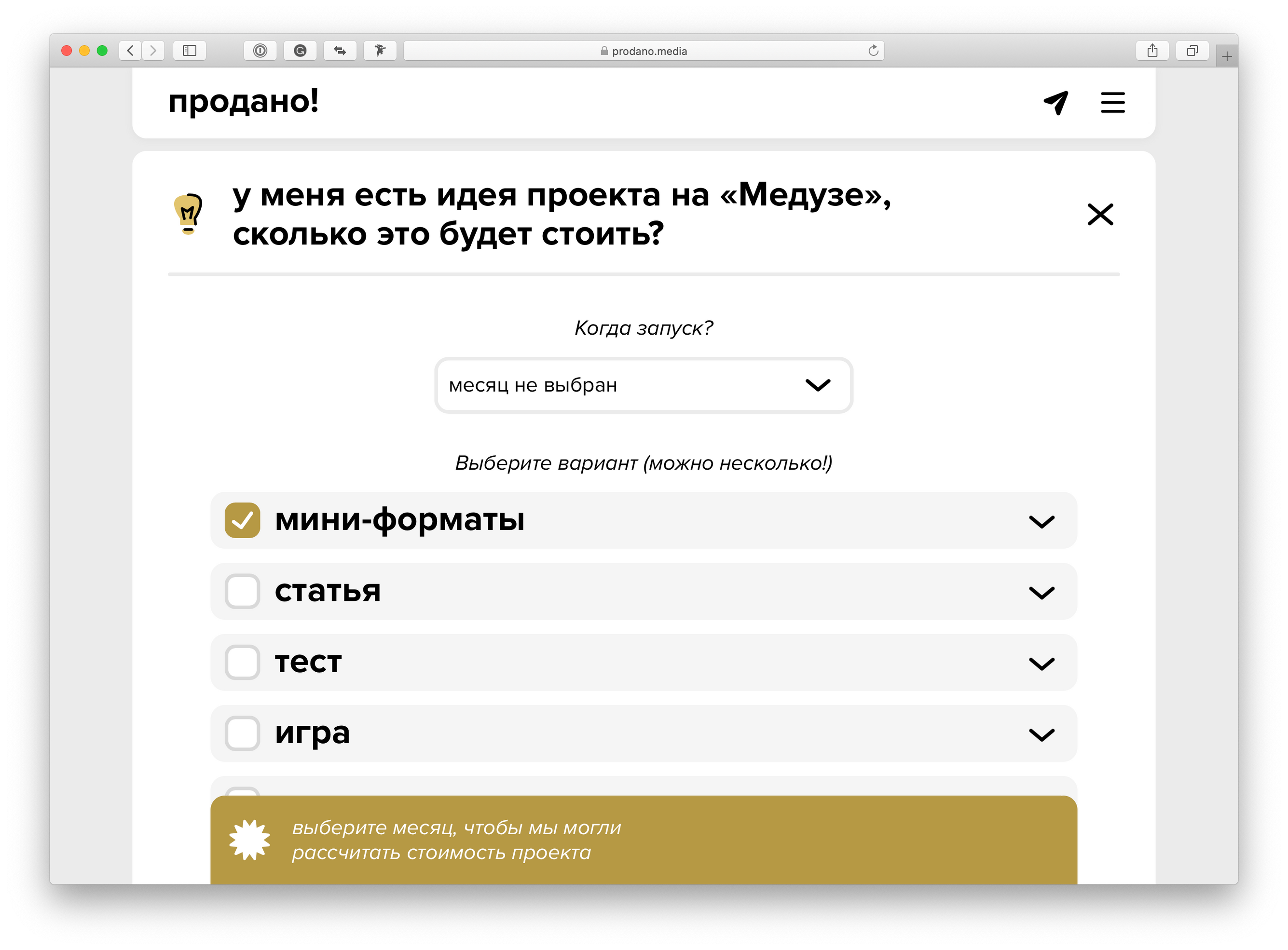The image size is (1288, 950).
Task: Uncheck the мини-форматы checkbox
Action: click(x=242, y=520)
